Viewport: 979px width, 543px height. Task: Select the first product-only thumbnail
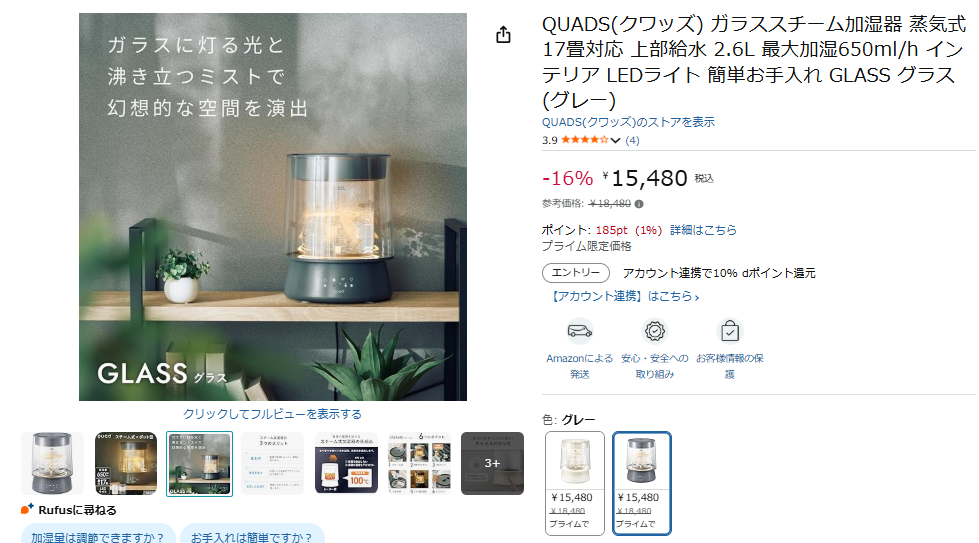[52, 463]
